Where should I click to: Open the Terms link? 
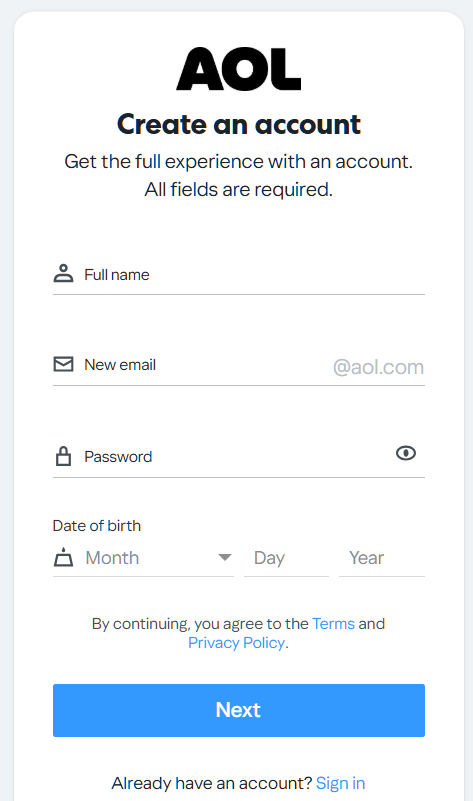pyautogui.click(x=334, y=624)
